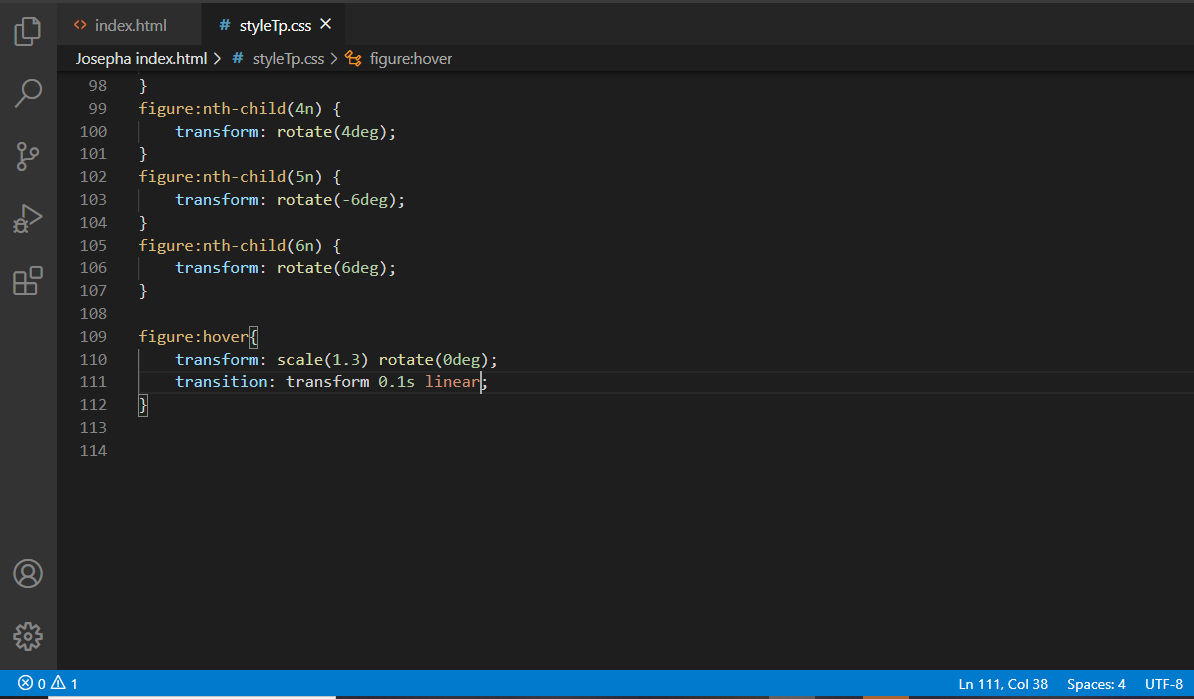The width and height of the screenshot is (1194, 699).
Task: Click rotate(6deg) on line 106
Action: (331, 268)
